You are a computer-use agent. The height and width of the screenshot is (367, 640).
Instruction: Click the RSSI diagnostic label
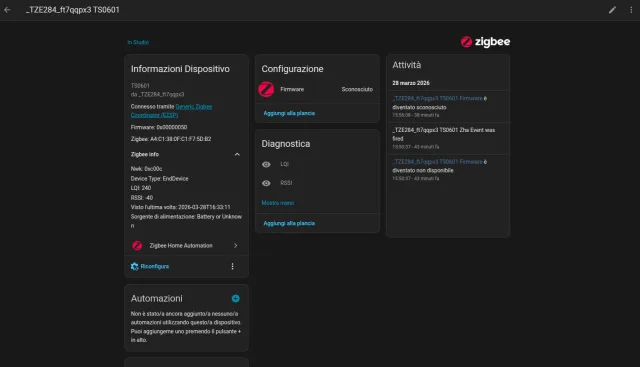286,183
